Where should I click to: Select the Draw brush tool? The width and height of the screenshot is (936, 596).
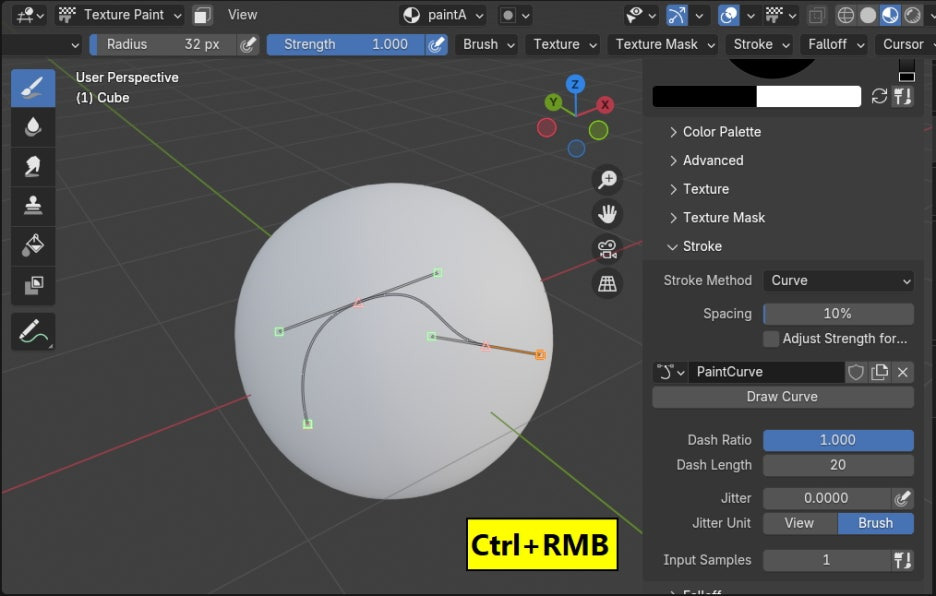tap(33, 88)
